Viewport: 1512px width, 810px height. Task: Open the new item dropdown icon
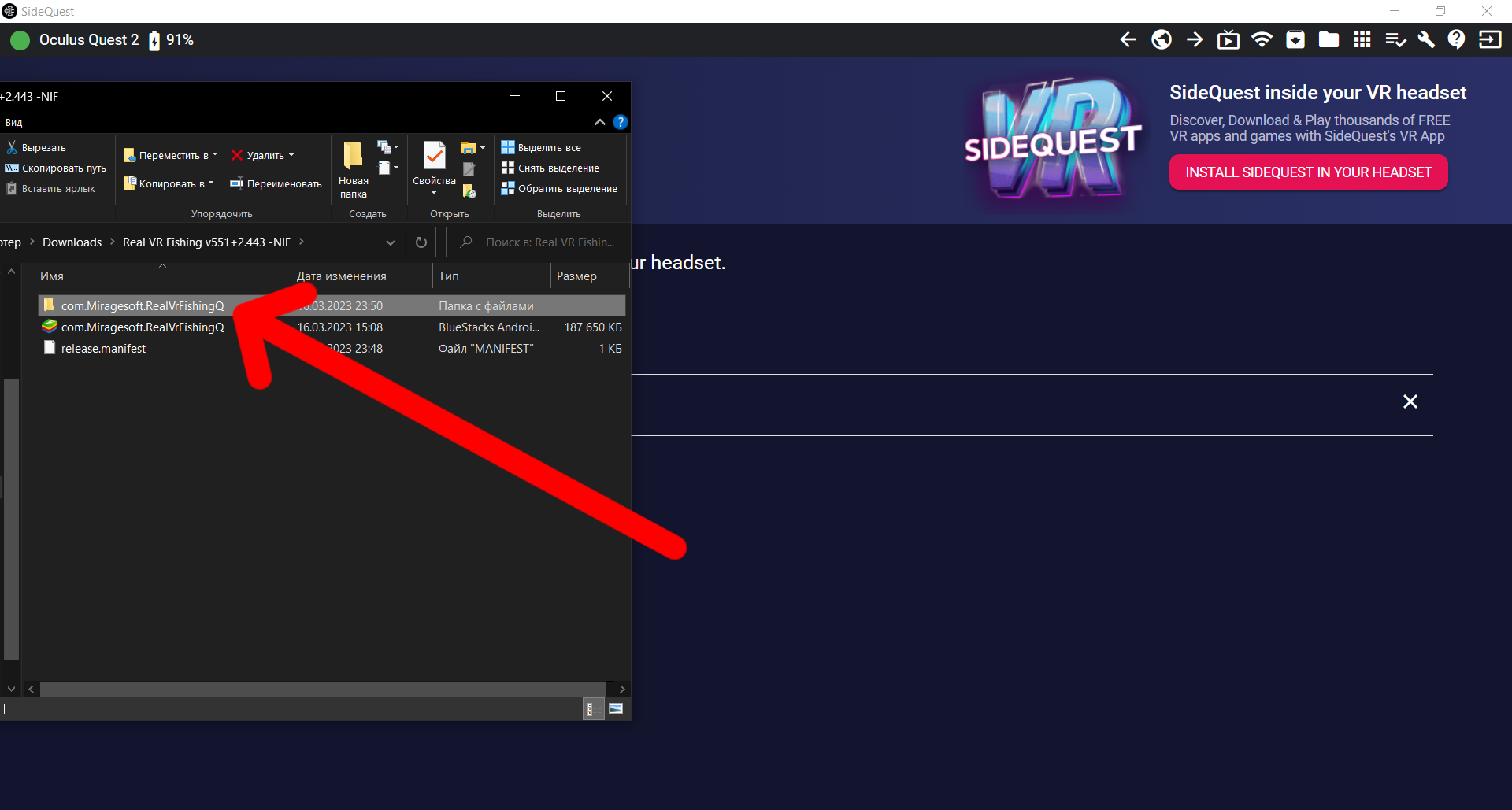[387, 147]
